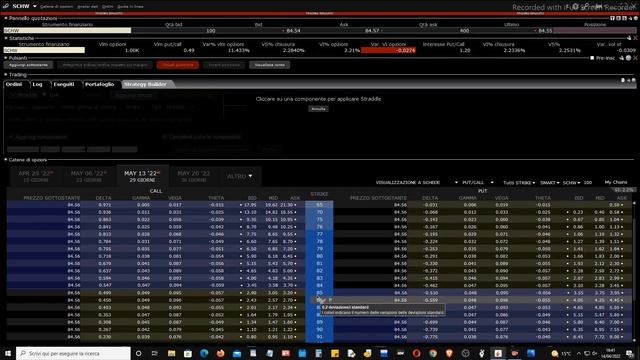The height and width of the screenshot is (360, 640).
Task: Collapse the Catene di opzioni section
Action: [x=6, y=160]
